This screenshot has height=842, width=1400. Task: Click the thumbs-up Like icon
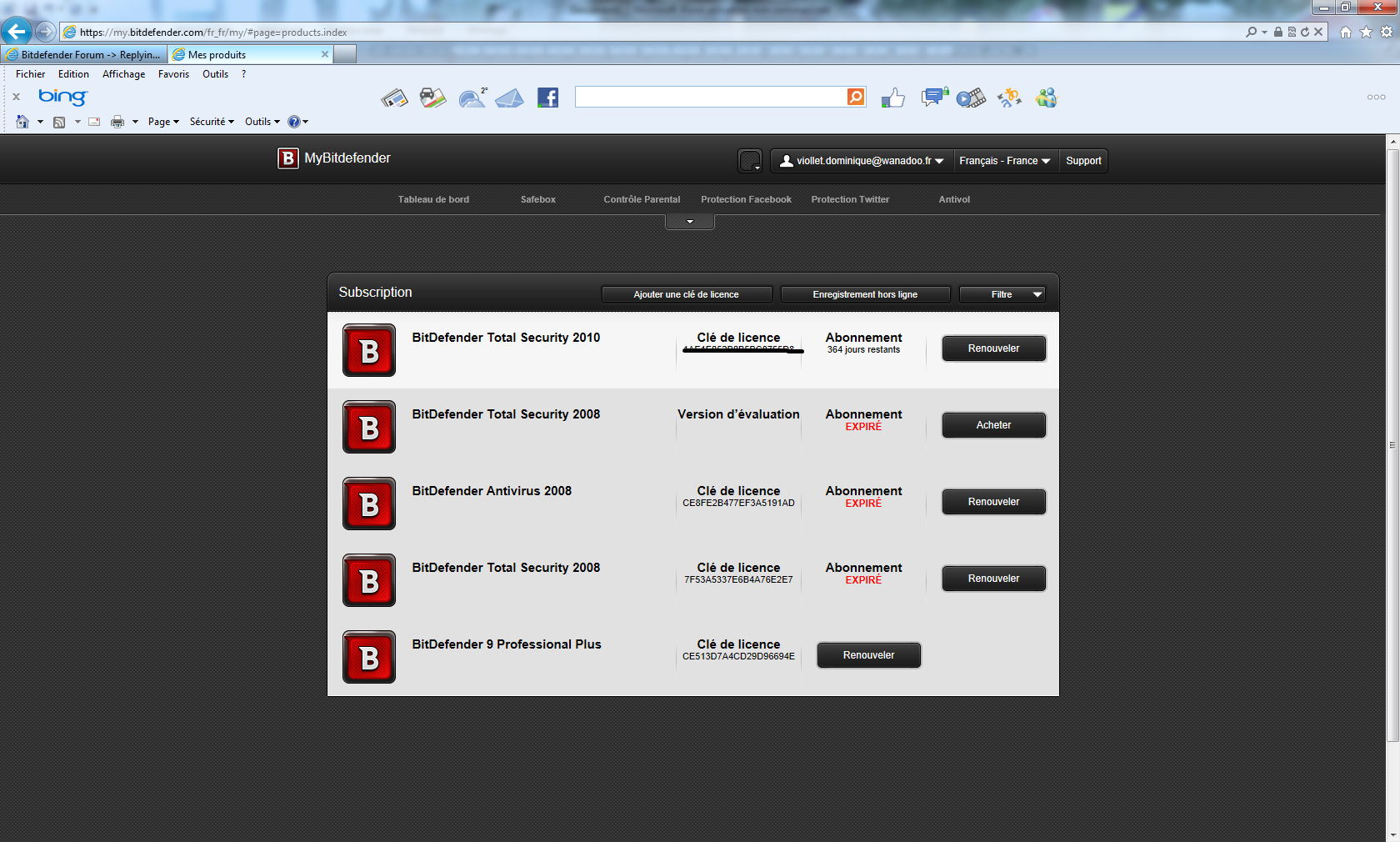tap(892, 98)
